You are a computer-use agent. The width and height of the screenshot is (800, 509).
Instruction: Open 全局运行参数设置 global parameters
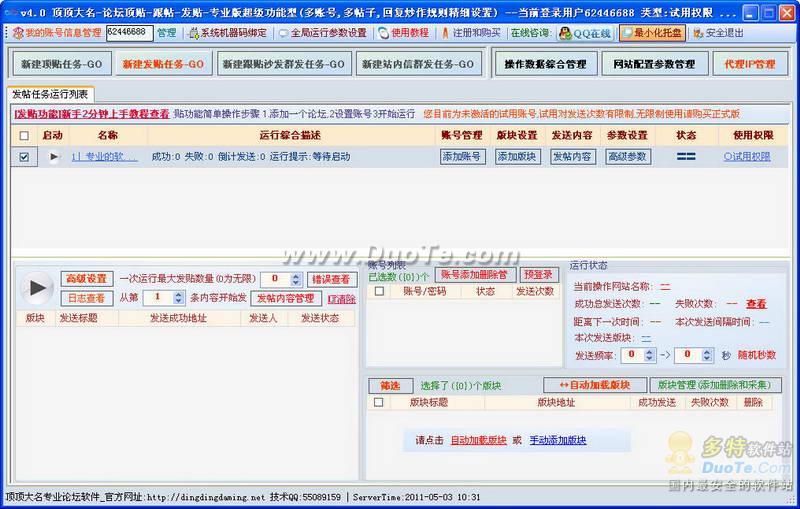click(x=323, y=33)
